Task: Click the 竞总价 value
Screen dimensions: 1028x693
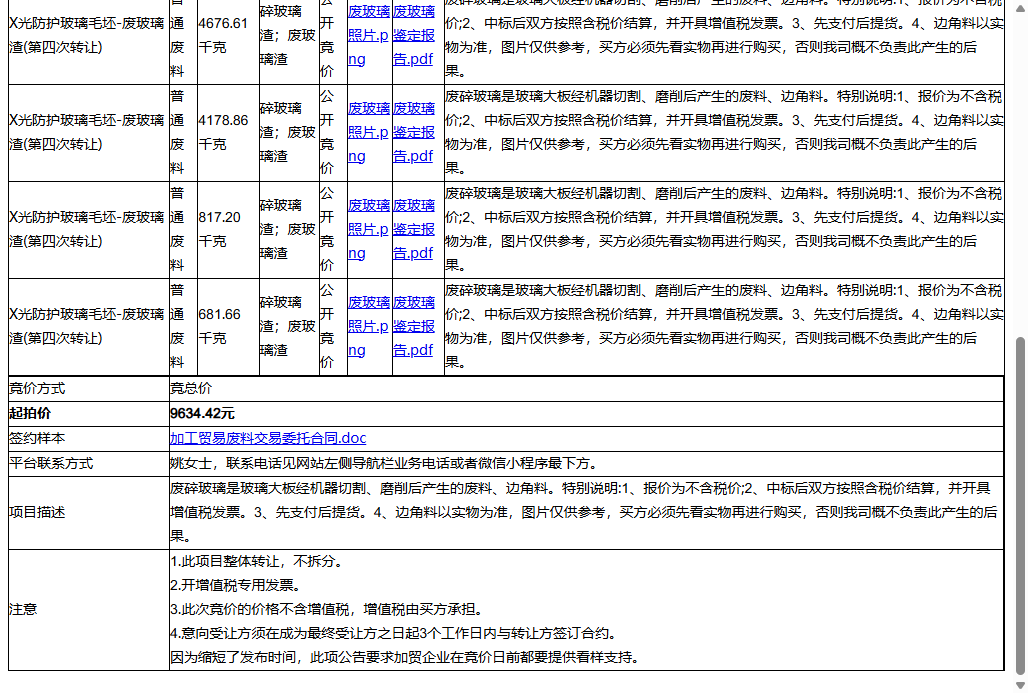Action: (x=191, y=389)
